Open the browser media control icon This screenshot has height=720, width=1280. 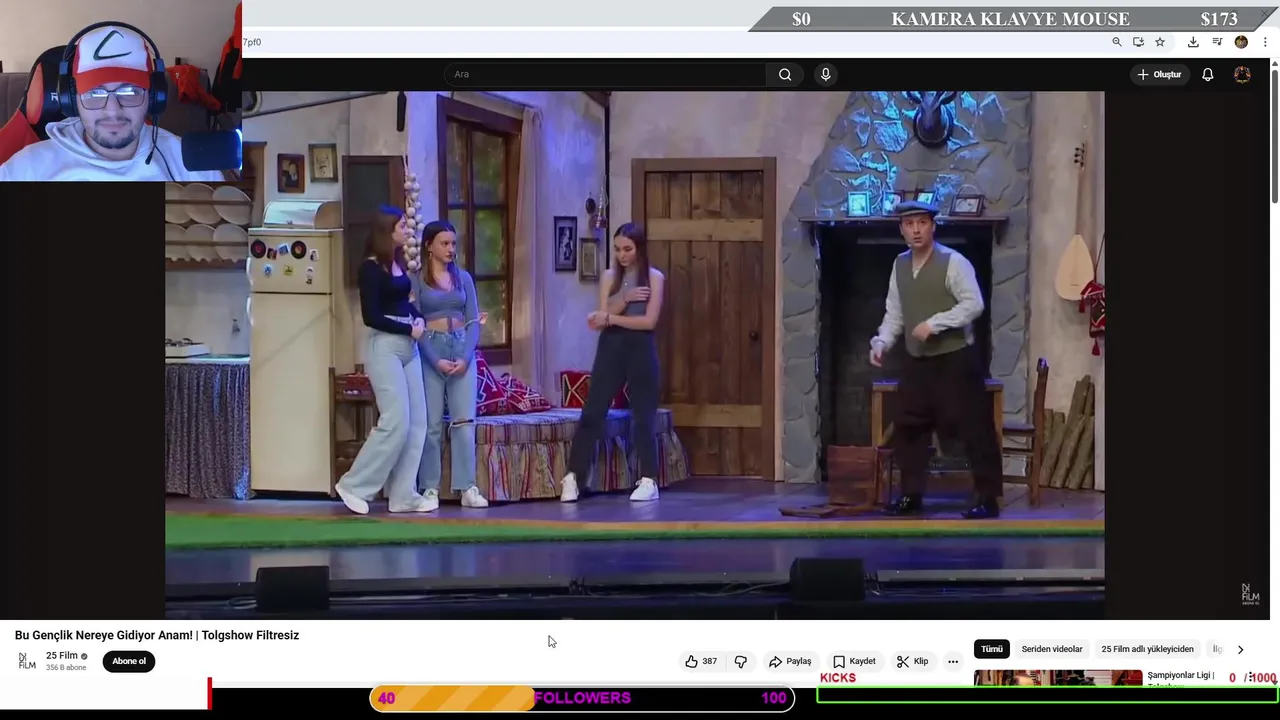[x=1217, y=42]
